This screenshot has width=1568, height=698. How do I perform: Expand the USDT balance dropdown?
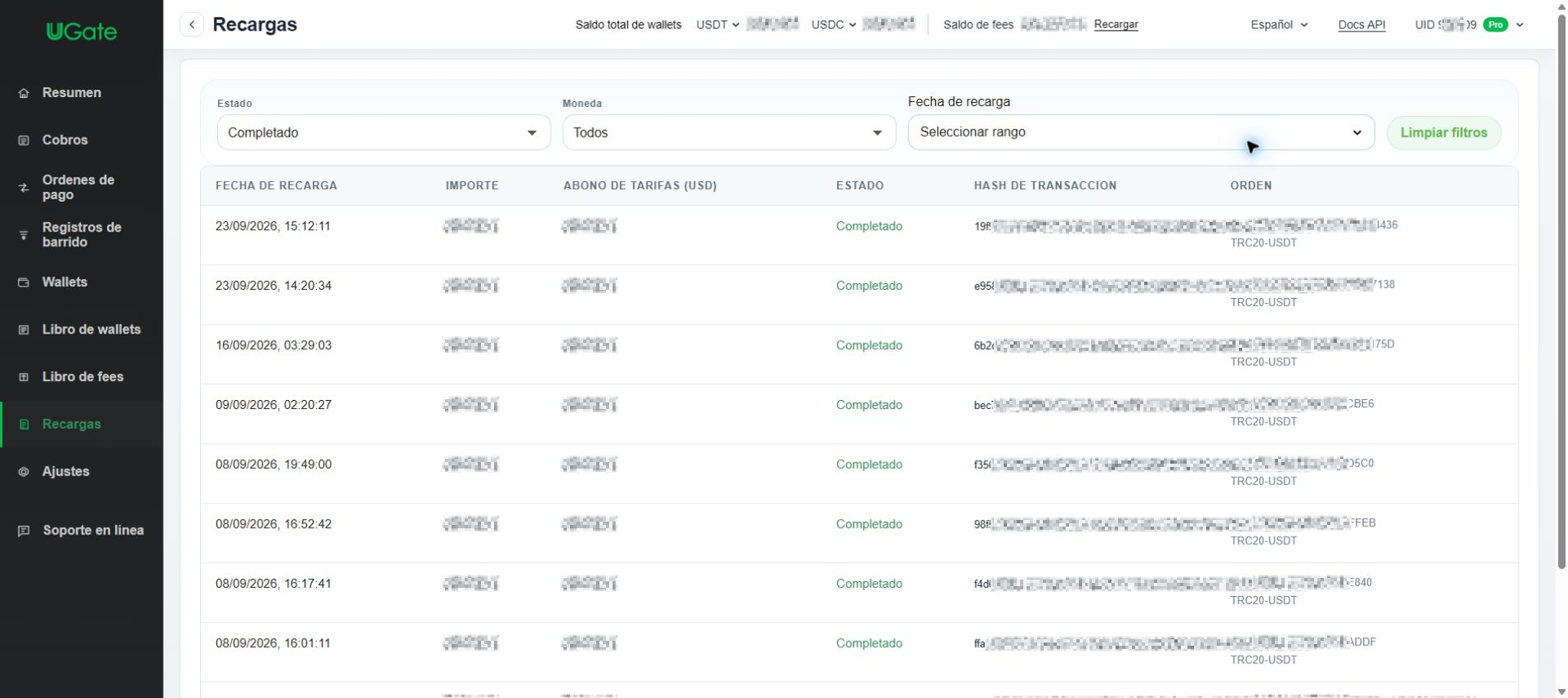pyautogui.click(x=718, y=24)
